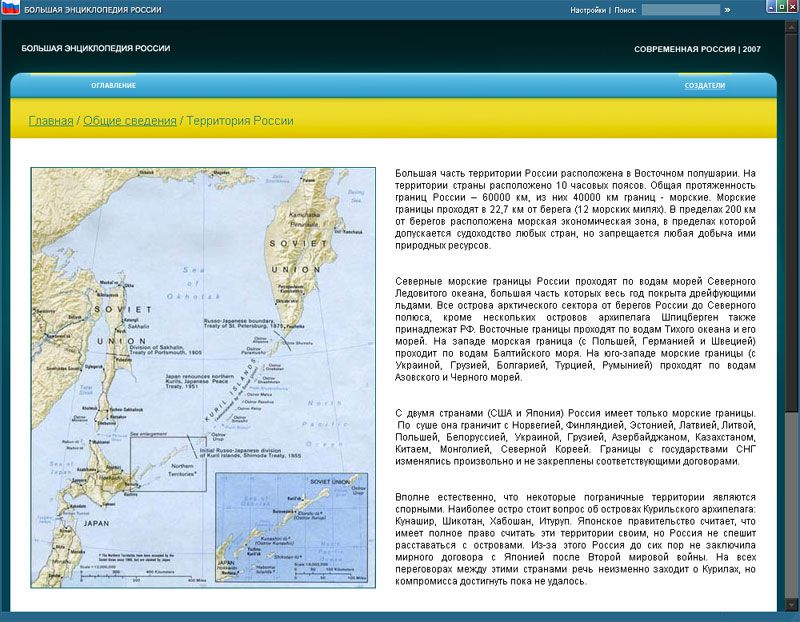Click the Территория России breadcrumb text
Screen dimensions: 800x622
[x=240, y=121]
